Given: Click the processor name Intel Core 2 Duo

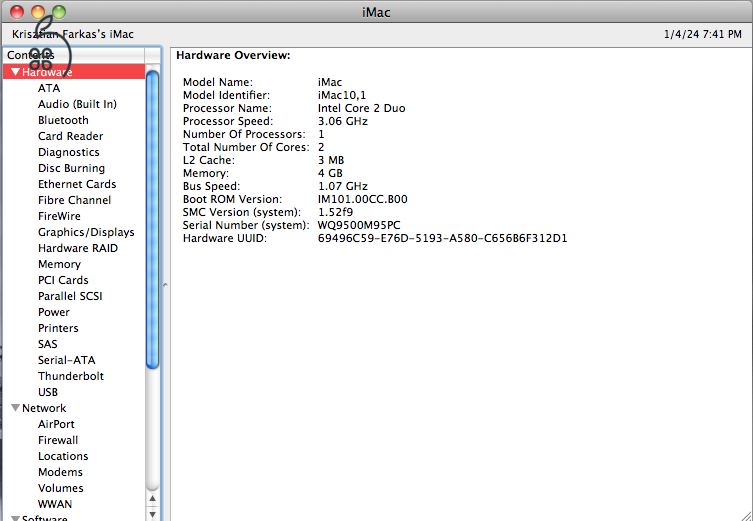Looking at the screenshot, I should [x=362, y=108].
